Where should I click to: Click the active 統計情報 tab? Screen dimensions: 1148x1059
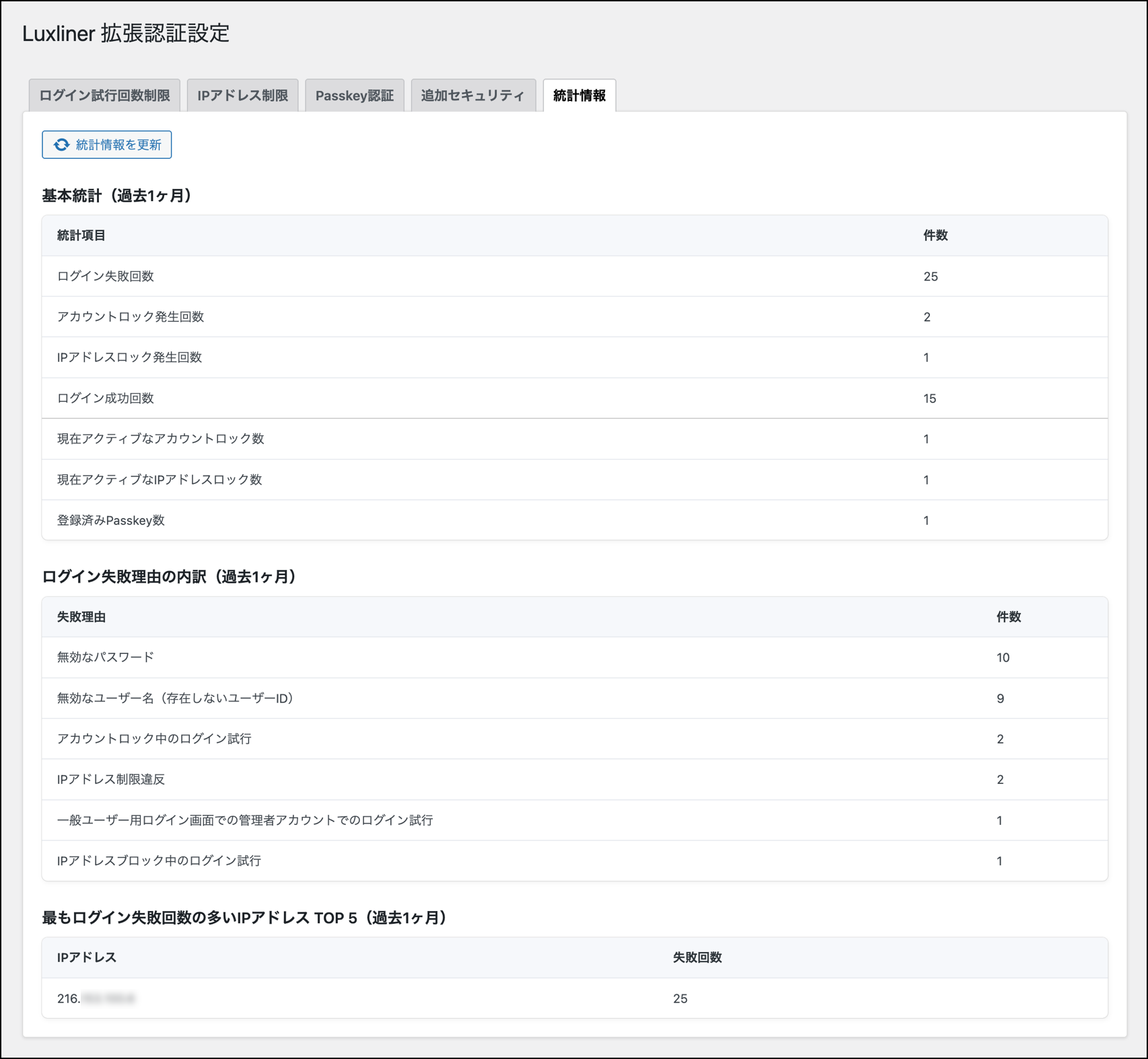pos(579,96)
